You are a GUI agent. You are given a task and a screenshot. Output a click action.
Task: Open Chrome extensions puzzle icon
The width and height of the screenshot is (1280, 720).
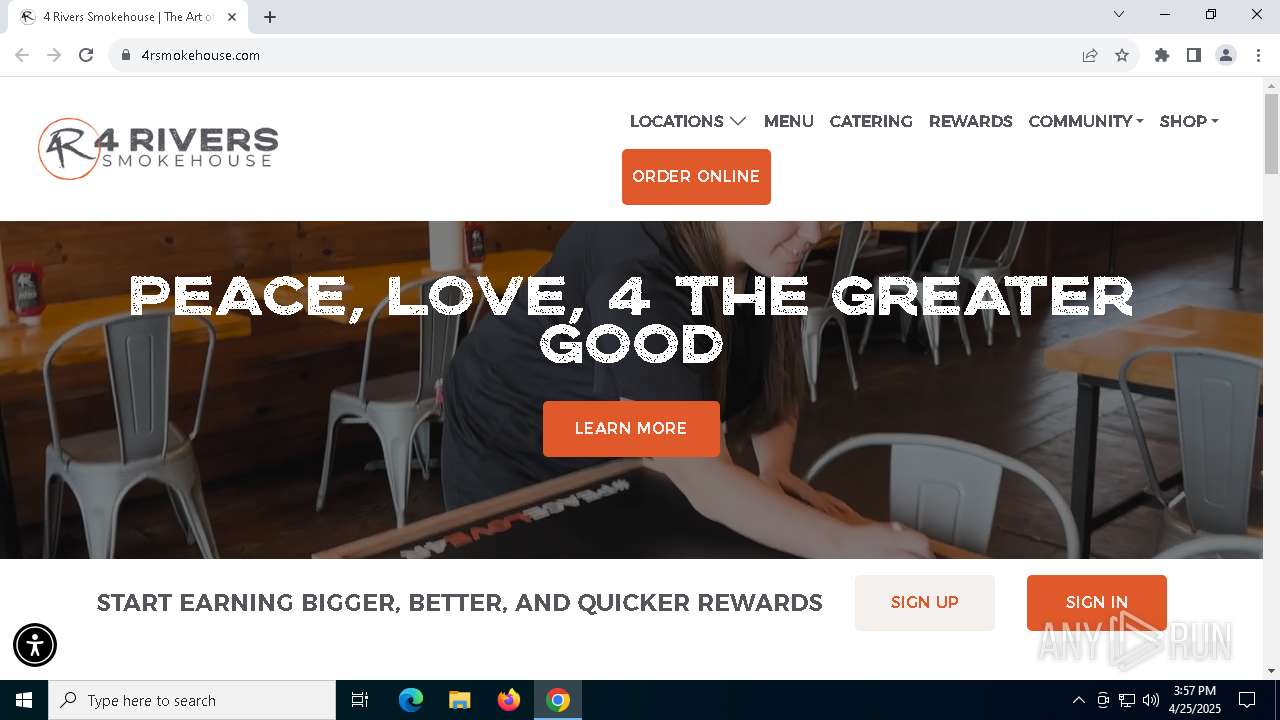(1162, 55)
